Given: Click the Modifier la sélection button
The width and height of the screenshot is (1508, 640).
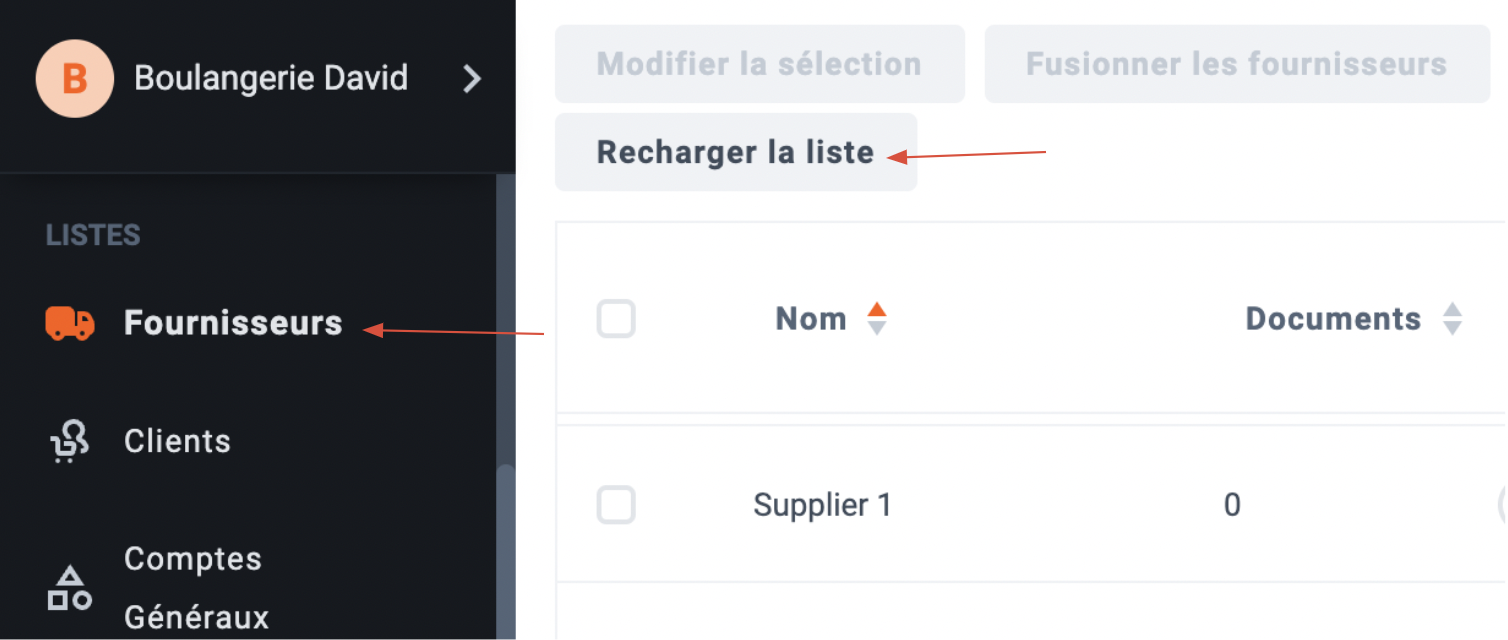Looking at the screenshot, I should (760, 64).
